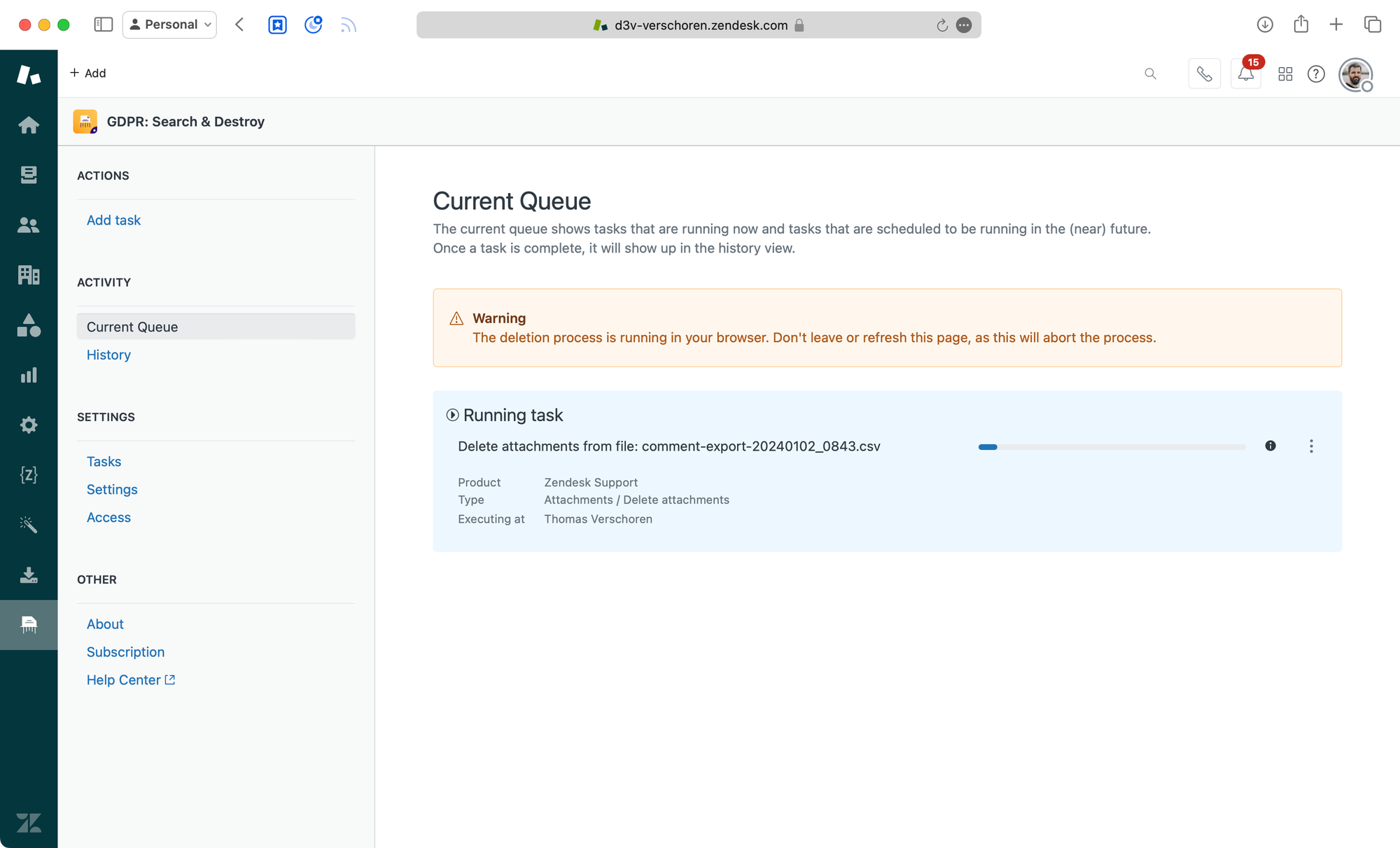Open the {z} app icon in sidebar
This screenshot has height=848, width=1400.
(29, 475)
